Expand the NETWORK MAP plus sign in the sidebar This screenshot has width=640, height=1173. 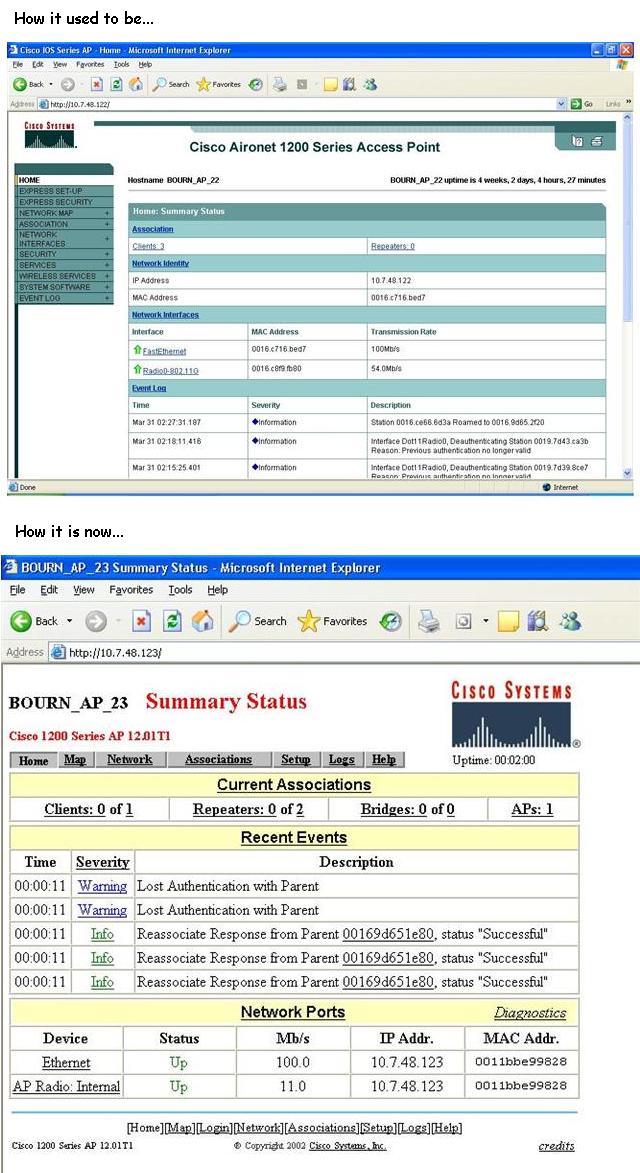click(107, 213)
